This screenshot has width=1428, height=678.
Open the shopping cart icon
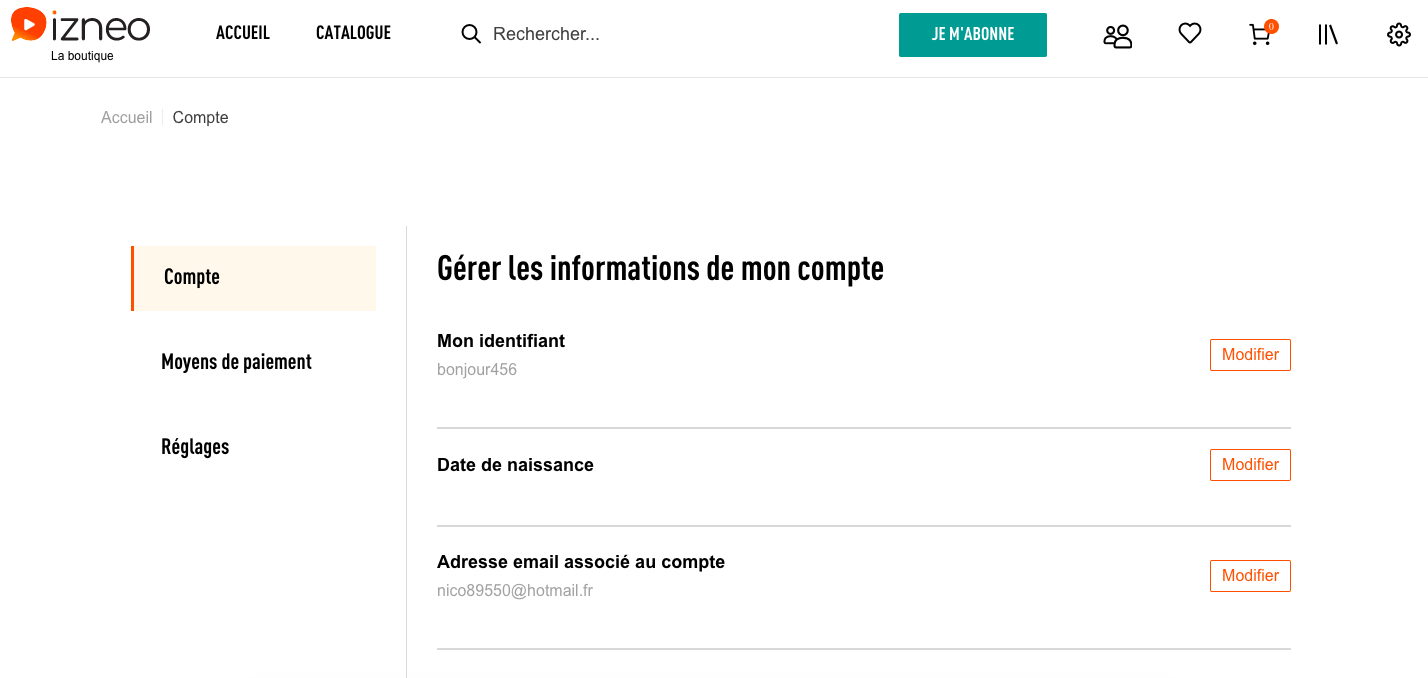(x=1260, y=35)
